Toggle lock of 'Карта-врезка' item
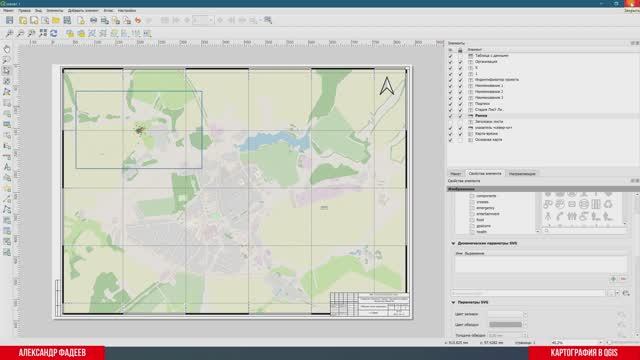This screenshot has width=640, height=360. tap(460, 134)
